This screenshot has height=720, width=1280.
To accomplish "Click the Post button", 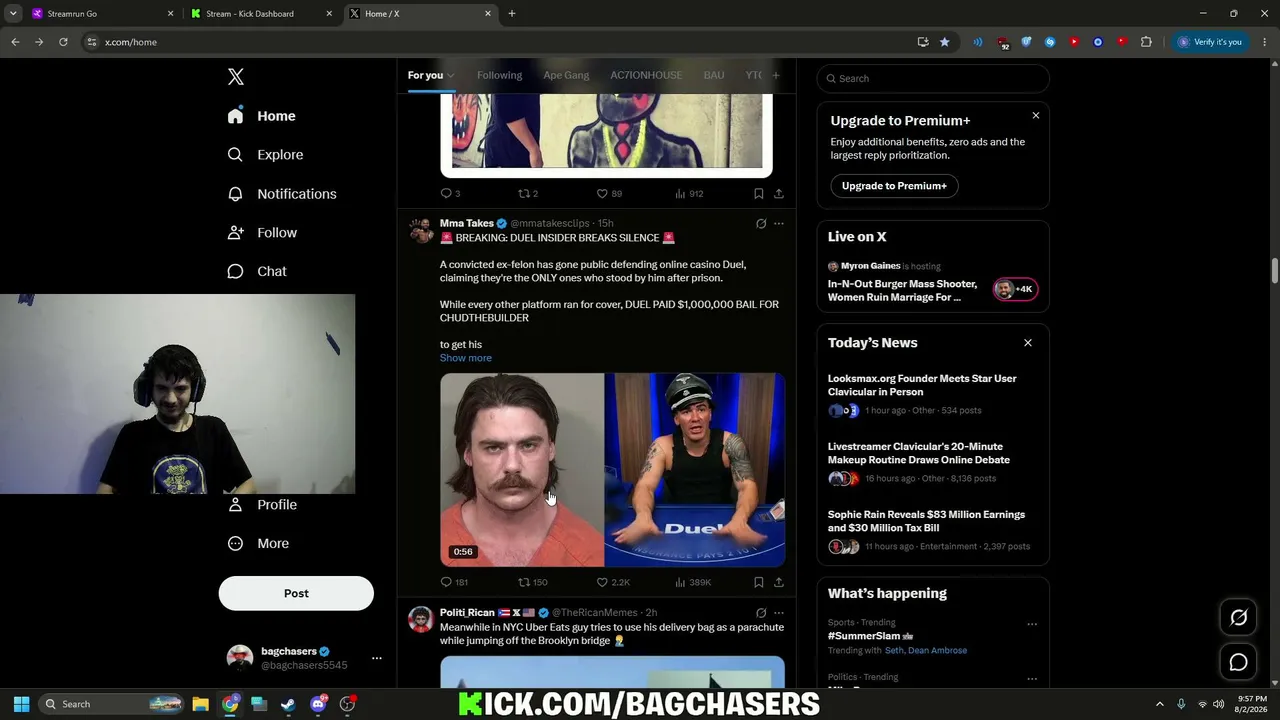I will point(296,593).
